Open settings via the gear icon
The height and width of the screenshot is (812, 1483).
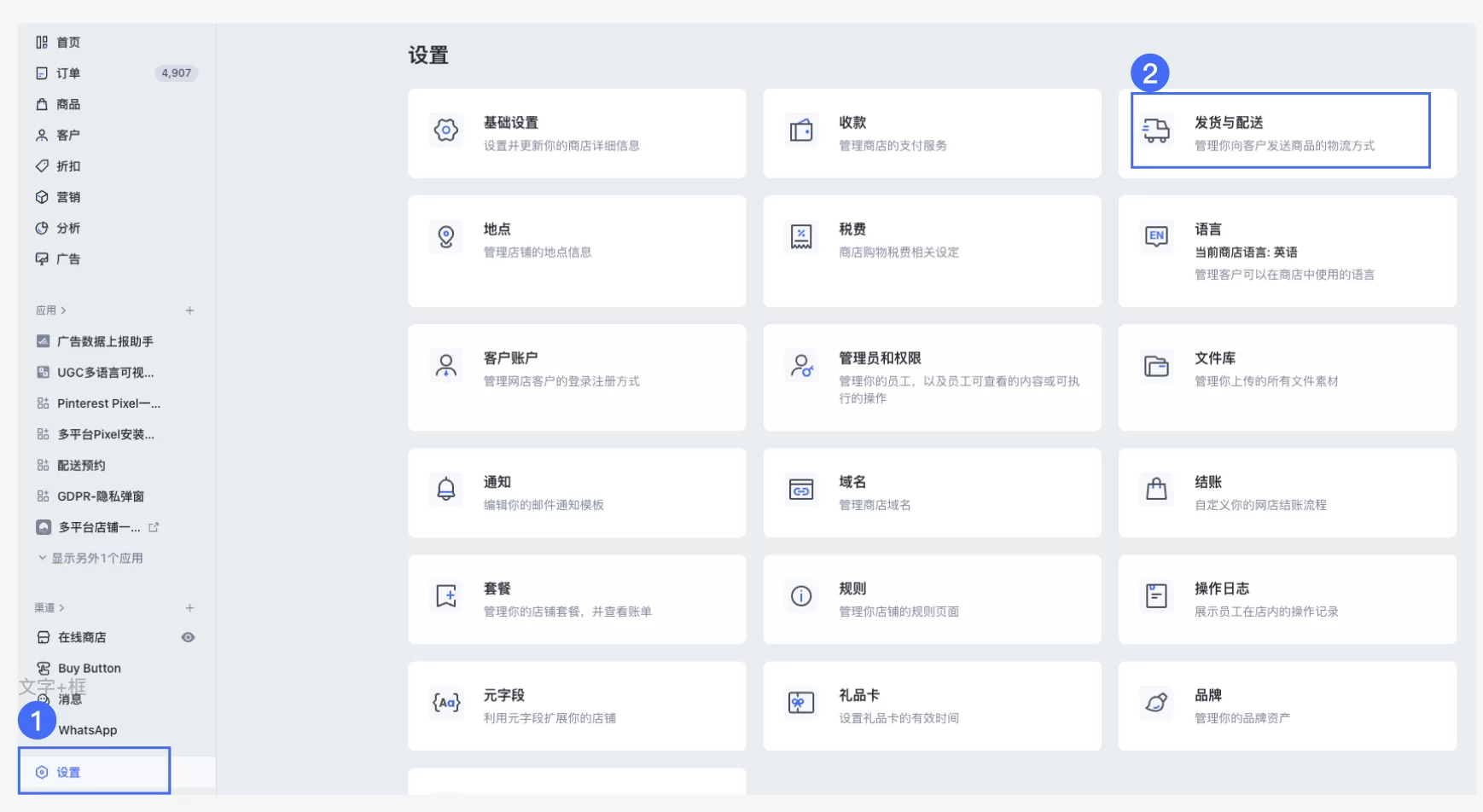point(41,772)
